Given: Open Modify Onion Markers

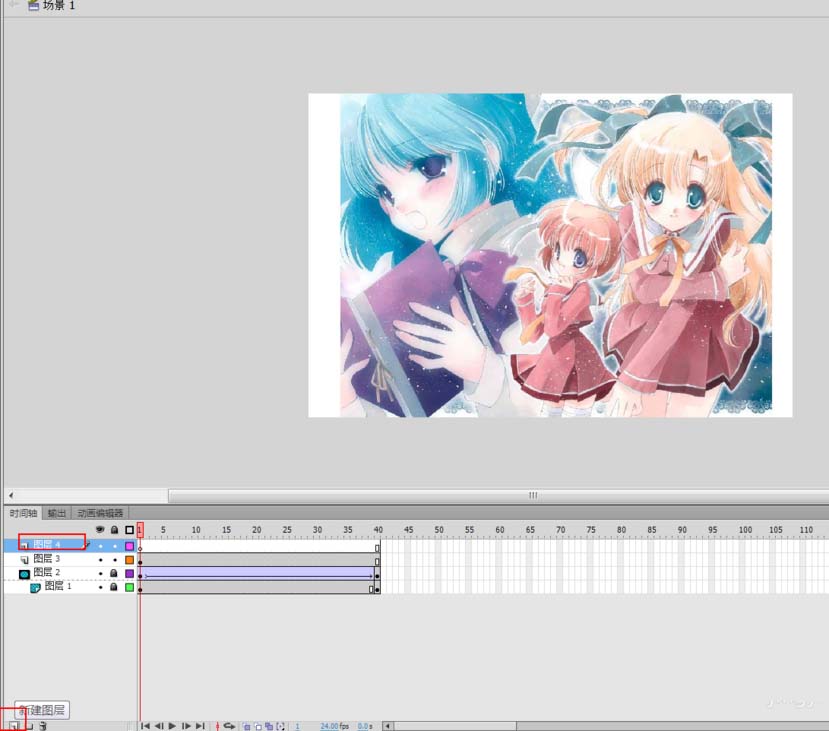Looking at the screenshot, I should (x=280, y=726).
